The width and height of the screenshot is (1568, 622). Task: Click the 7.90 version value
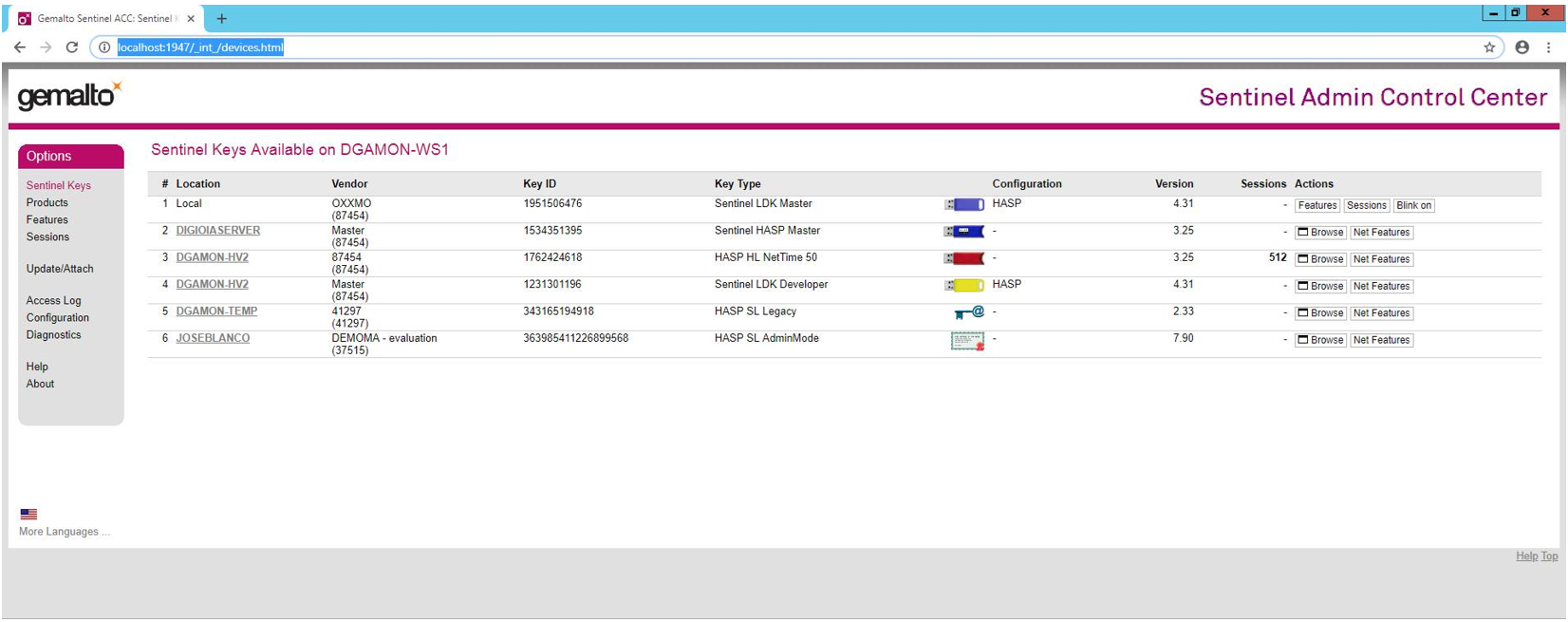click(x=1184, y=338)
